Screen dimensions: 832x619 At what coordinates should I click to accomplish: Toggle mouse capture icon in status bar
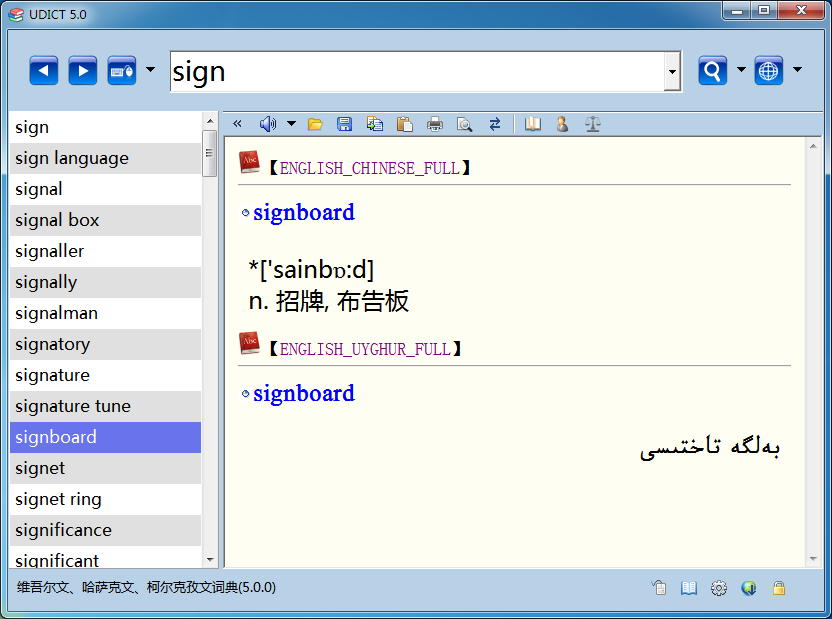click(658, 588)
